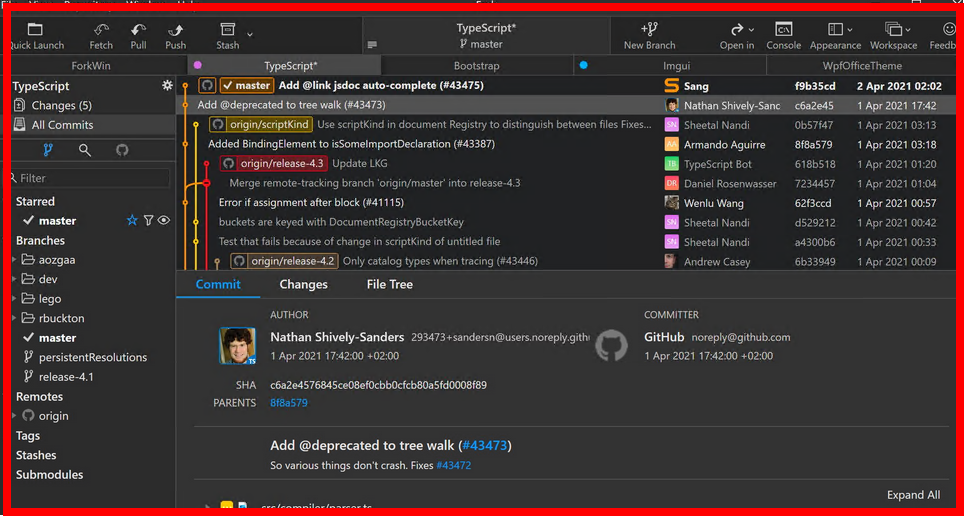This screenshot has height=516, width=964.
Task: Switch to the Bootstrap repository tab
Action: [x=476, y=66]
